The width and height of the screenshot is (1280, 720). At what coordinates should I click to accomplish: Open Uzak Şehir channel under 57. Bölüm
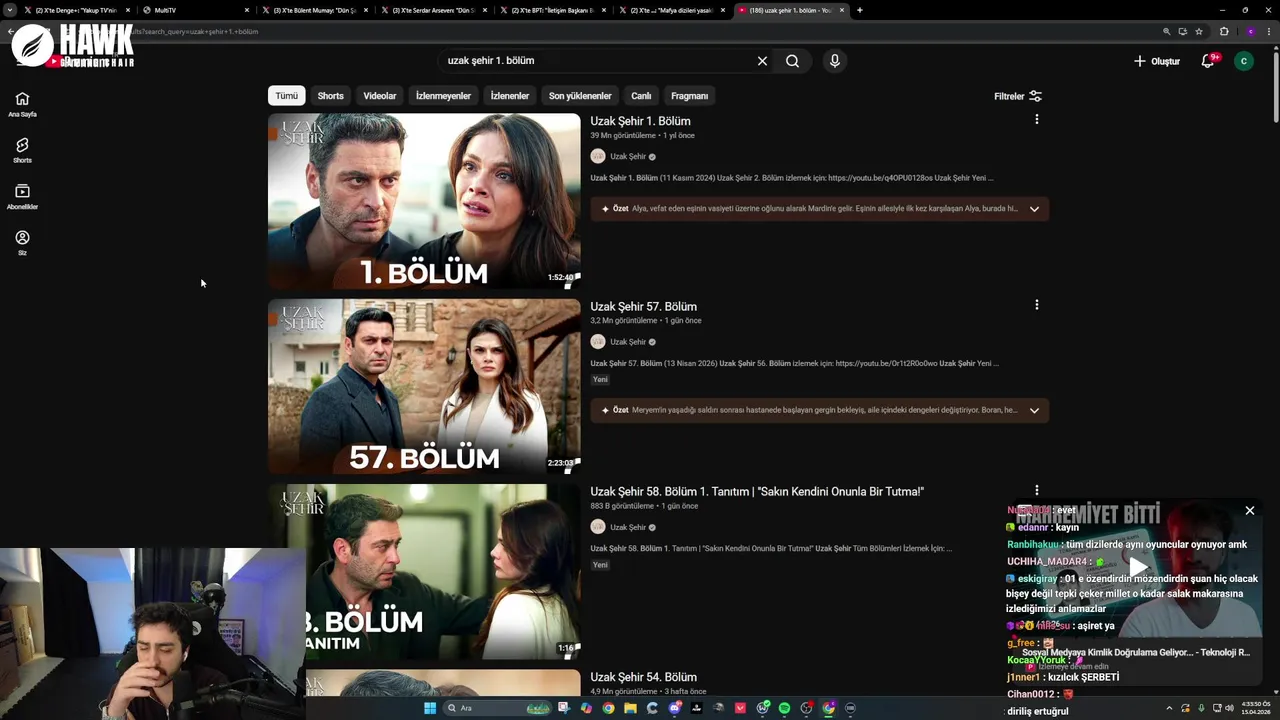628,342
